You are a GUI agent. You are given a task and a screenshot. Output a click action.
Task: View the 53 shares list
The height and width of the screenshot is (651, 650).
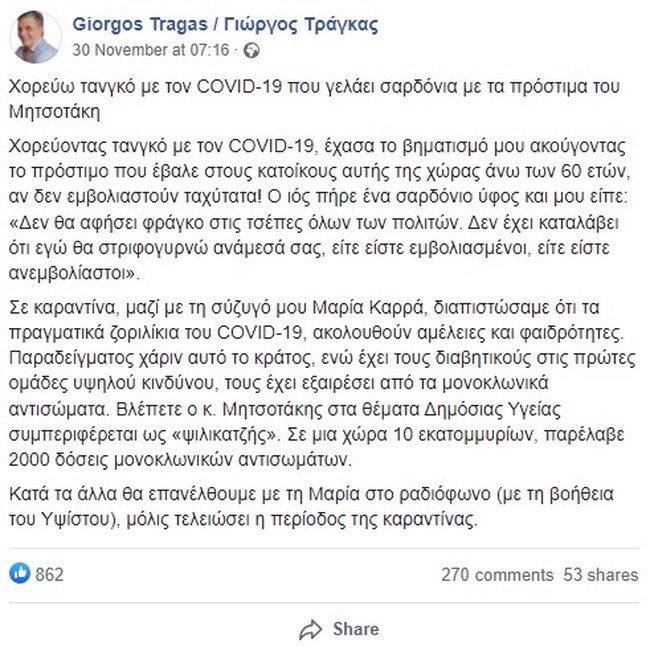coord(600,575)
